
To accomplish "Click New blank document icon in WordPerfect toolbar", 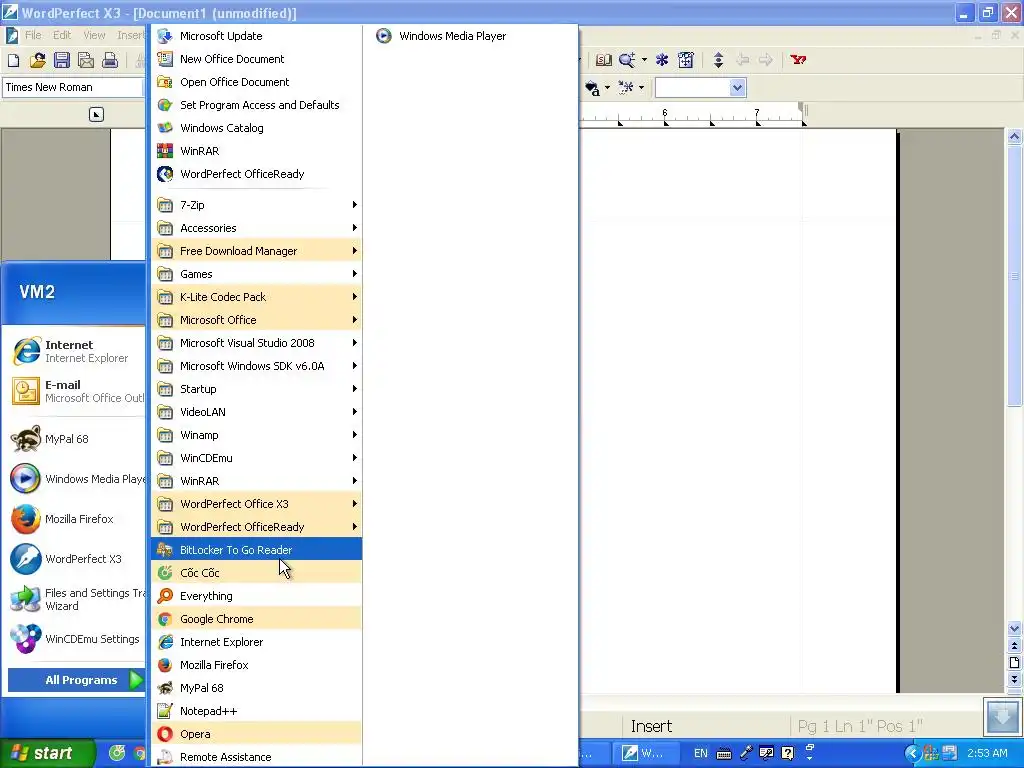I will pyautogui.click(x=13, y=61).
